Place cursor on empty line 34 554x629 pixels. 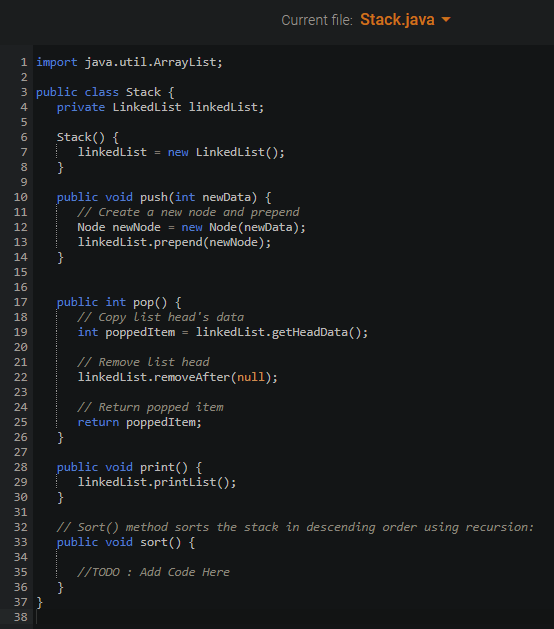(x=295, y=557)
